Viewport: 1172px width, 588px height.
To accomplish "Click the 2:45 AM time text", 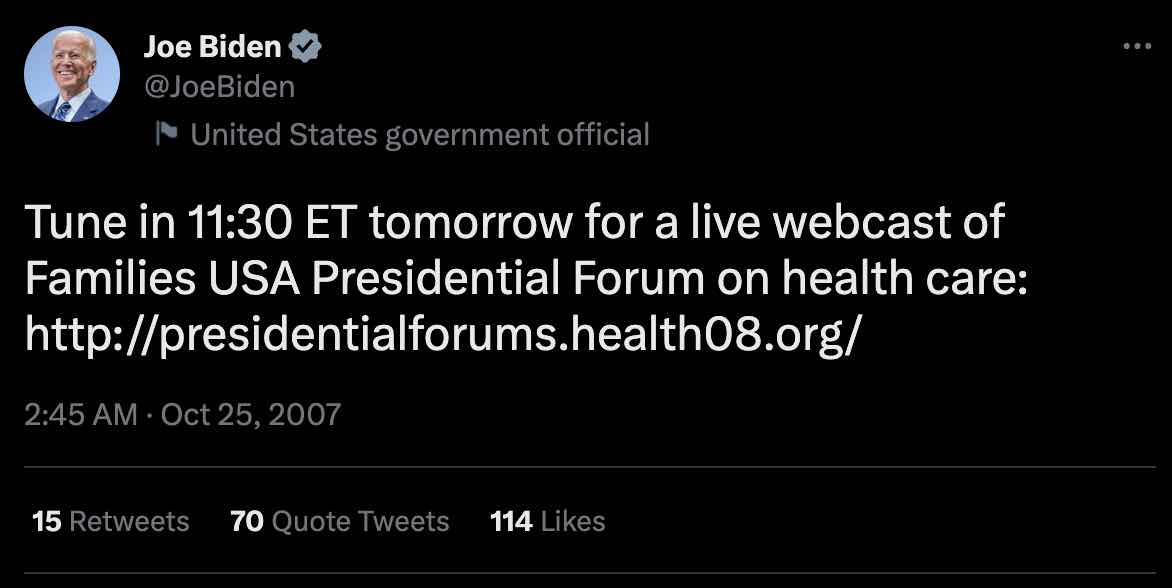I will 80,414.
